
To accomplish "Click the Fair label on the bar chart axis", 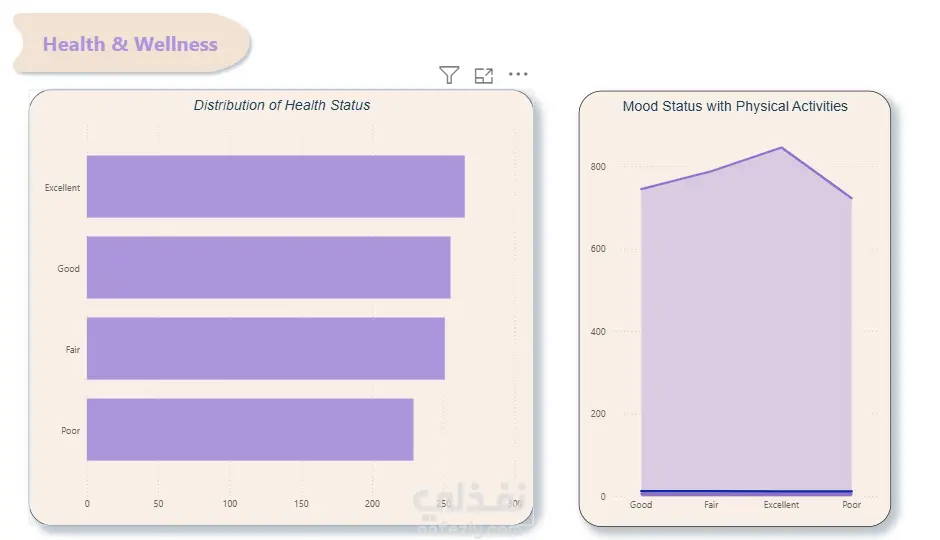I will tap(72, 350).
